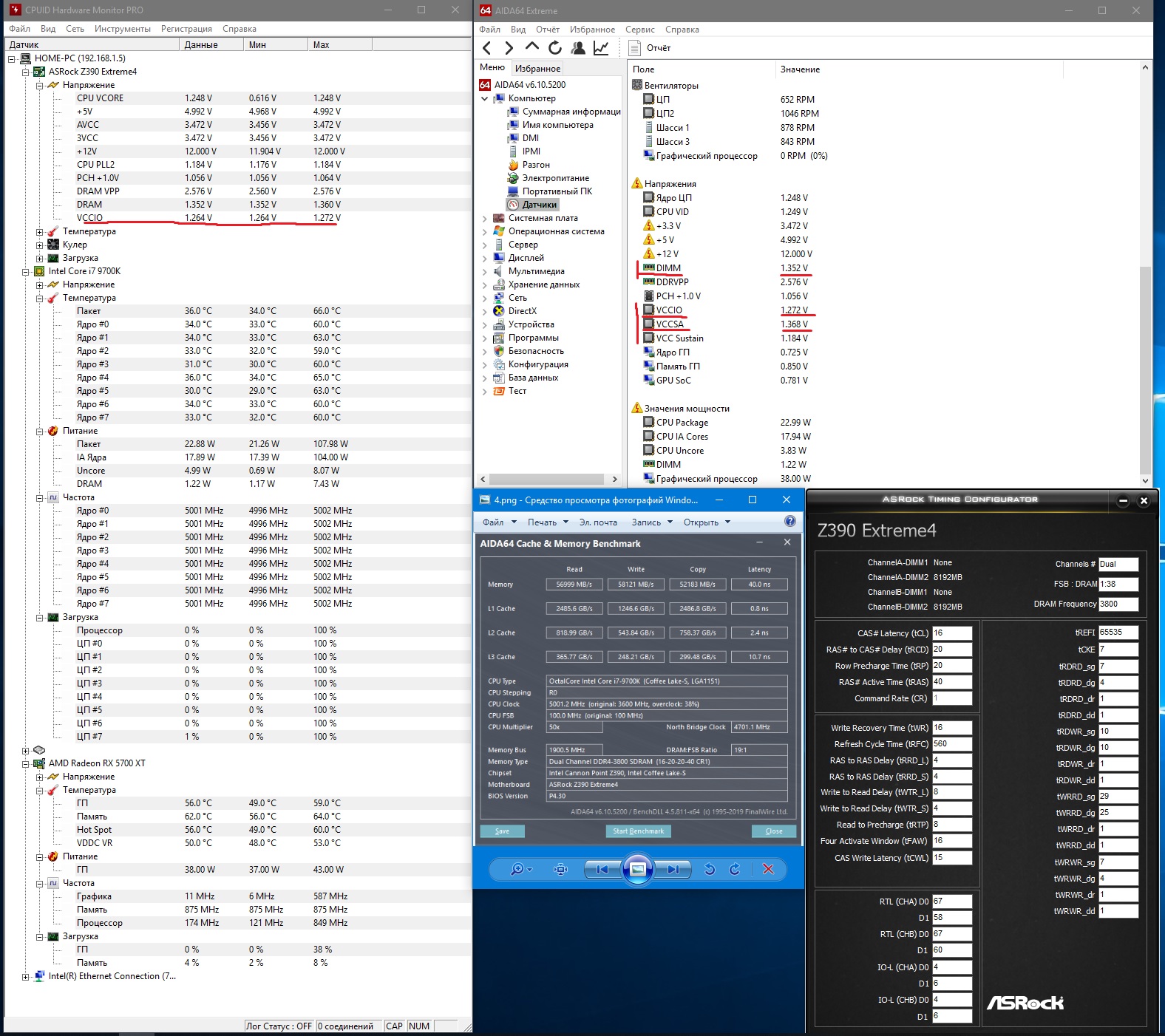Fit the photo to actual size

pyautogui.click(x=561, y=869)
